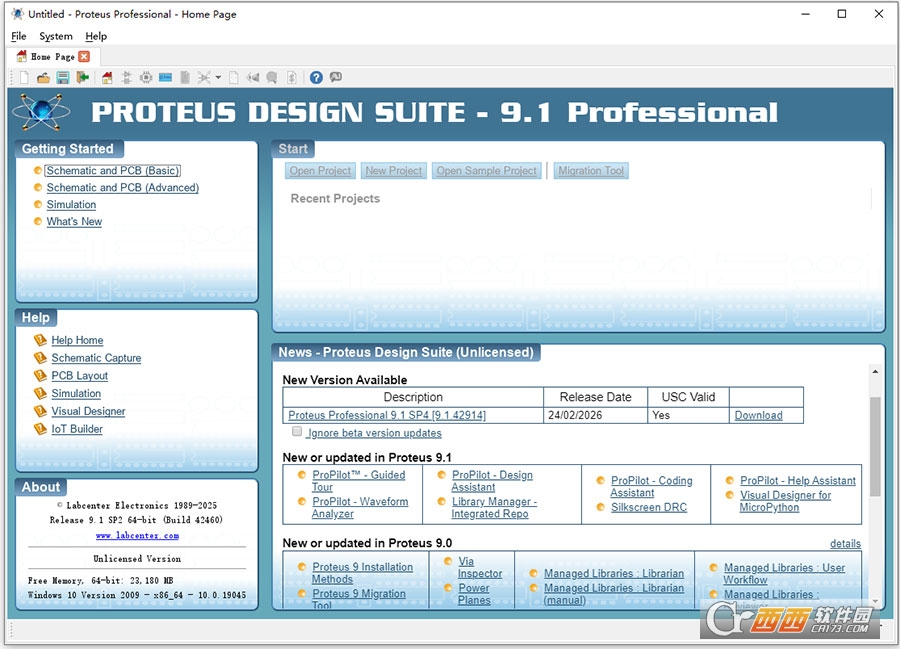Expand the dropdown arrow beside Design Explorer
Viewport: 900px width, 649px height.
[218, 77]
